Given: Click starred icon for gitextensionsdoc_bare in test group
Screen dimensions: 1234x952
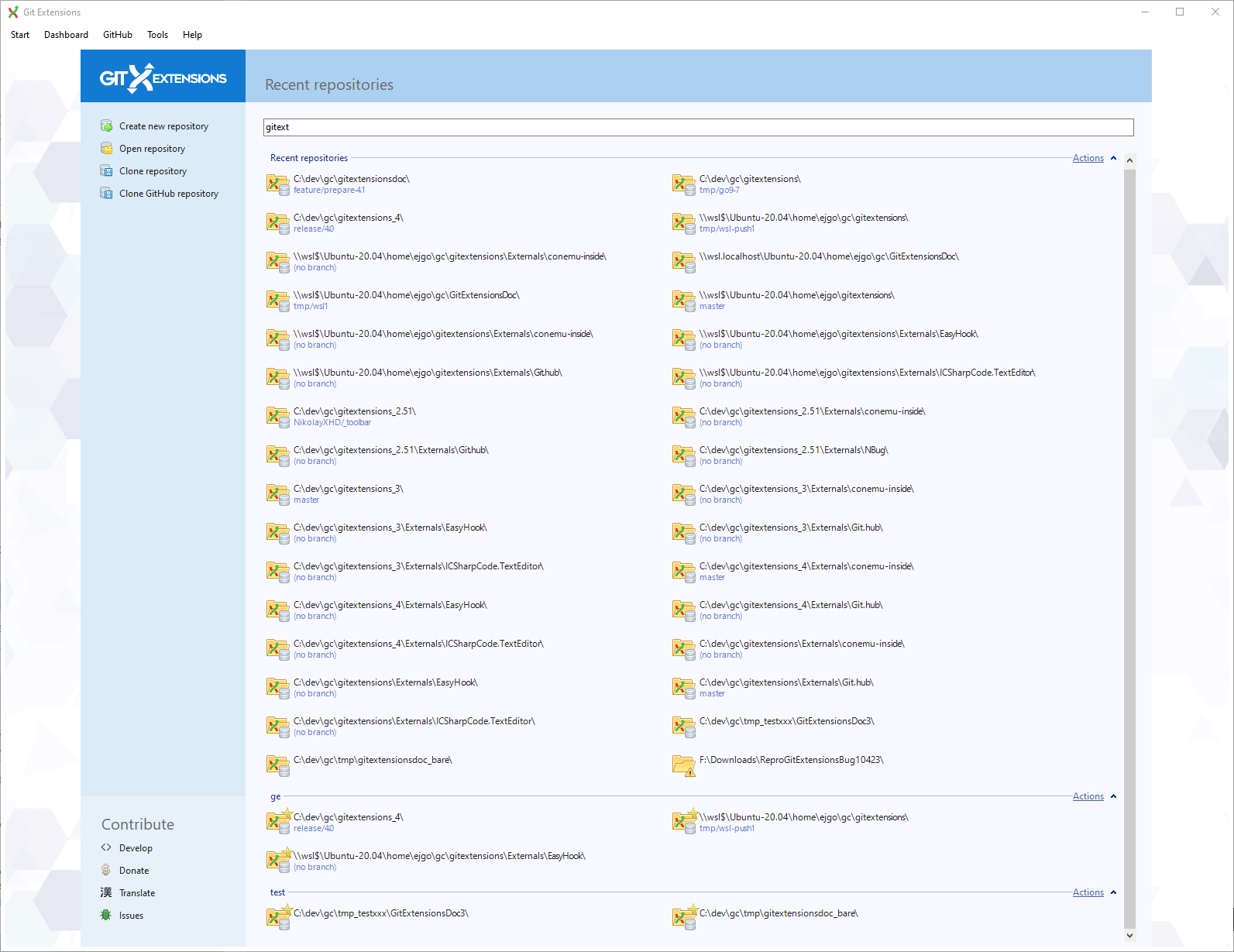Looking at the screenshot, I should point(685,917).
